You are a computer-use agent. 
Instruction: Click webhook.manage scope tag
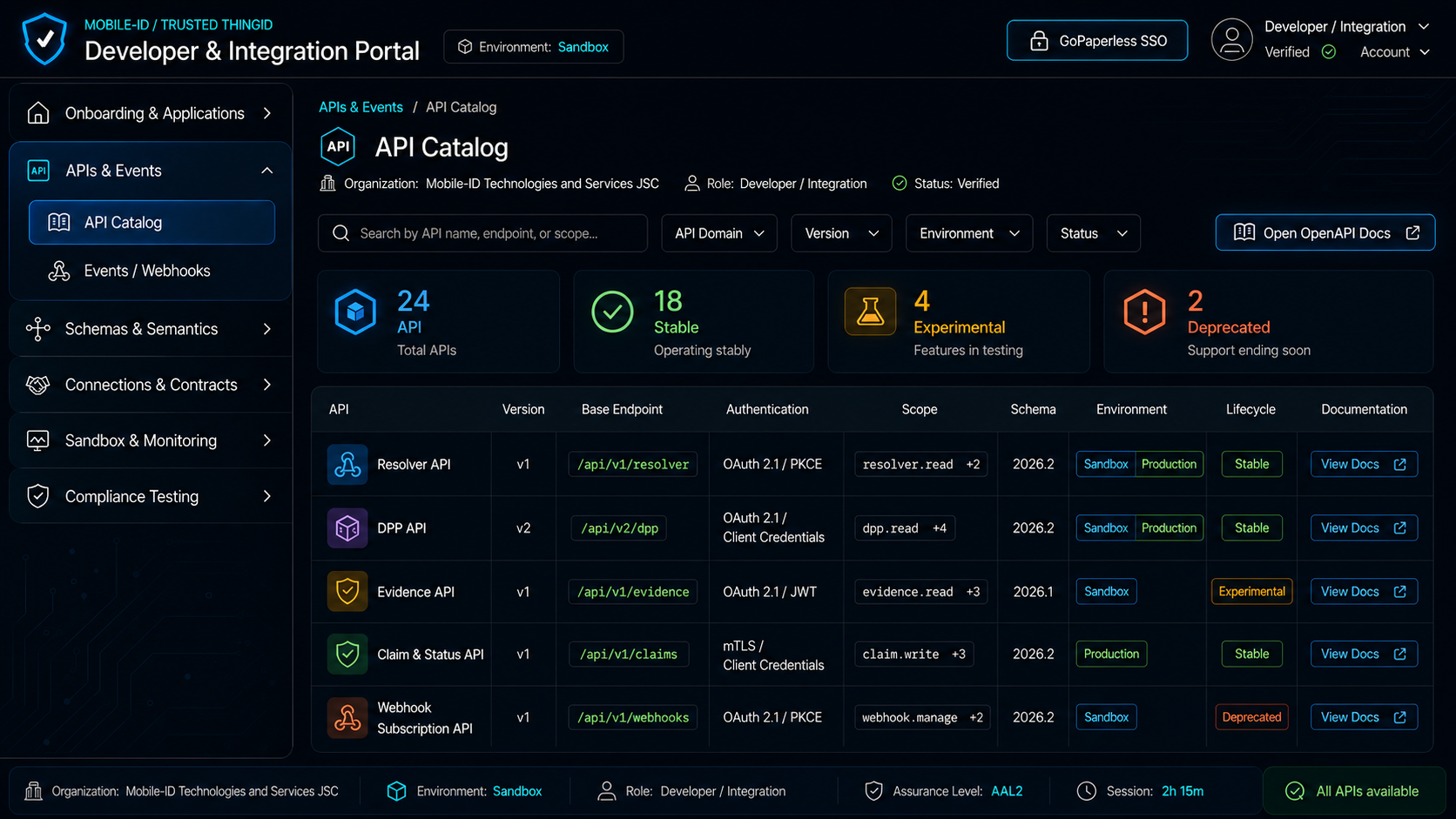click(x=922, y=717)
